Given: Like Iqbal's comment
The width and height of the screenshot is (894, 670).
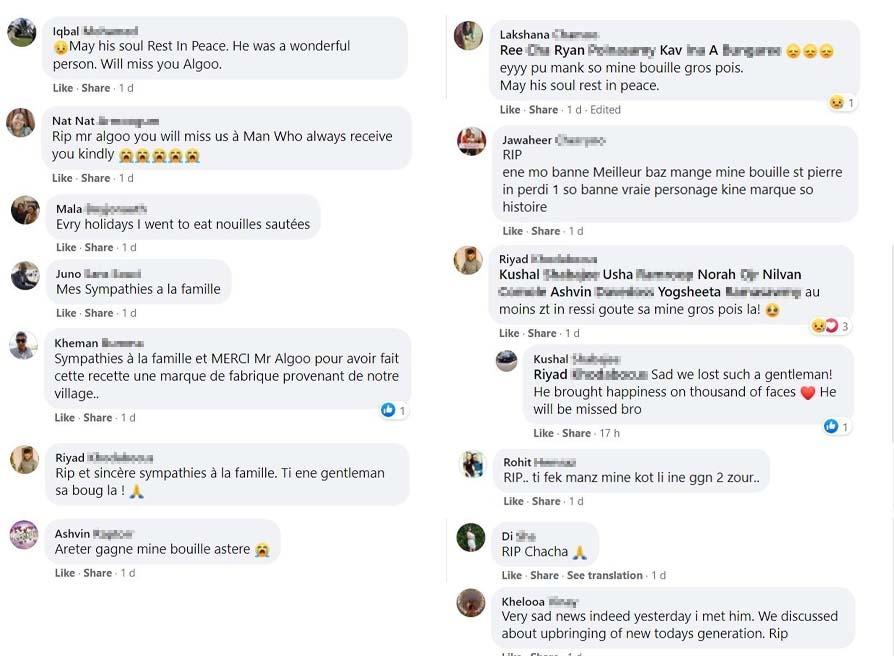Looking at the screenshot, I should tap(63, 88).
